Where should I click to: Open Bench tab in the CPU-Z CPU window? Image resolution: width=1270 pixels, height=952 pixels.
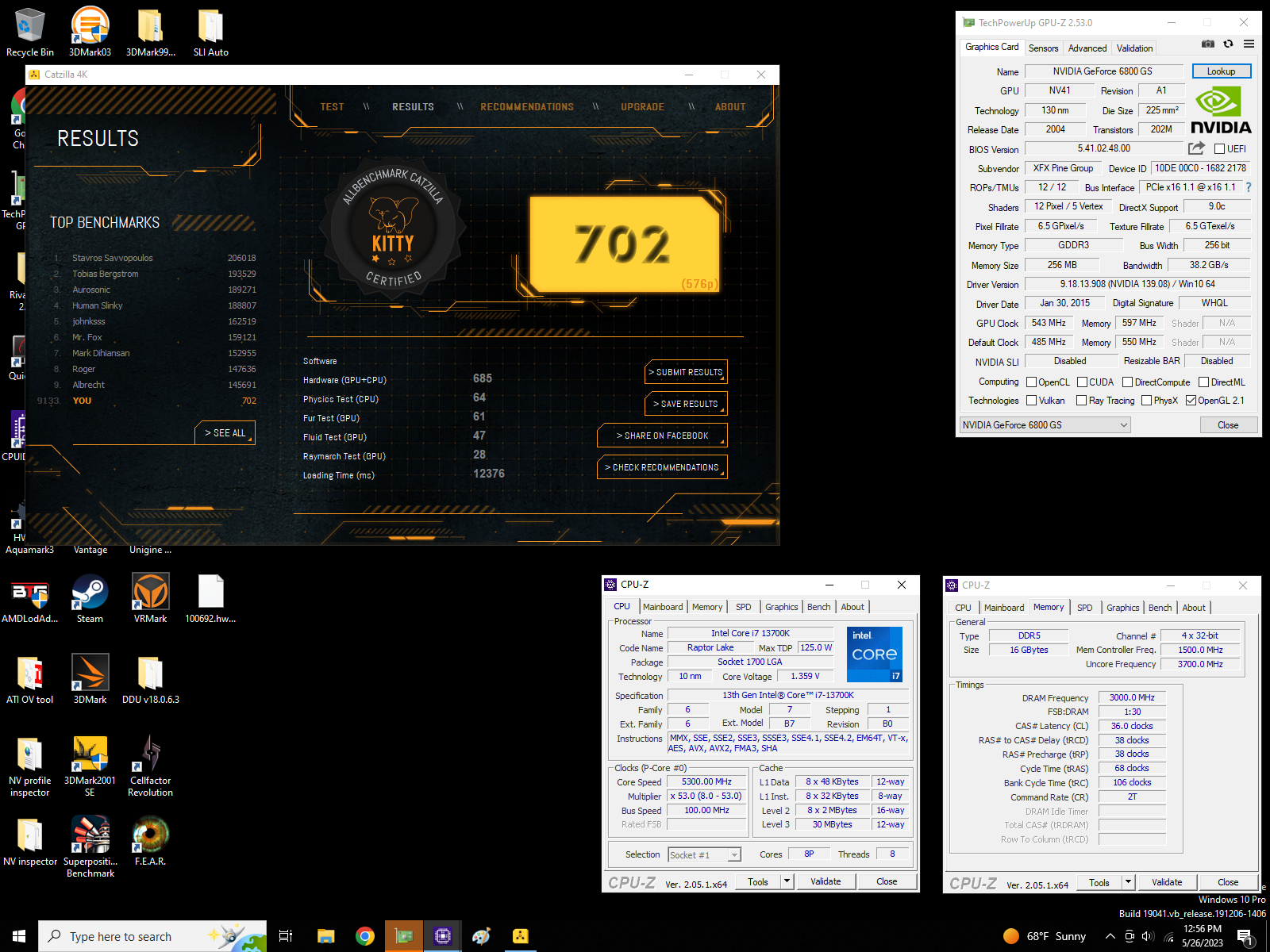tap(818, 607)
